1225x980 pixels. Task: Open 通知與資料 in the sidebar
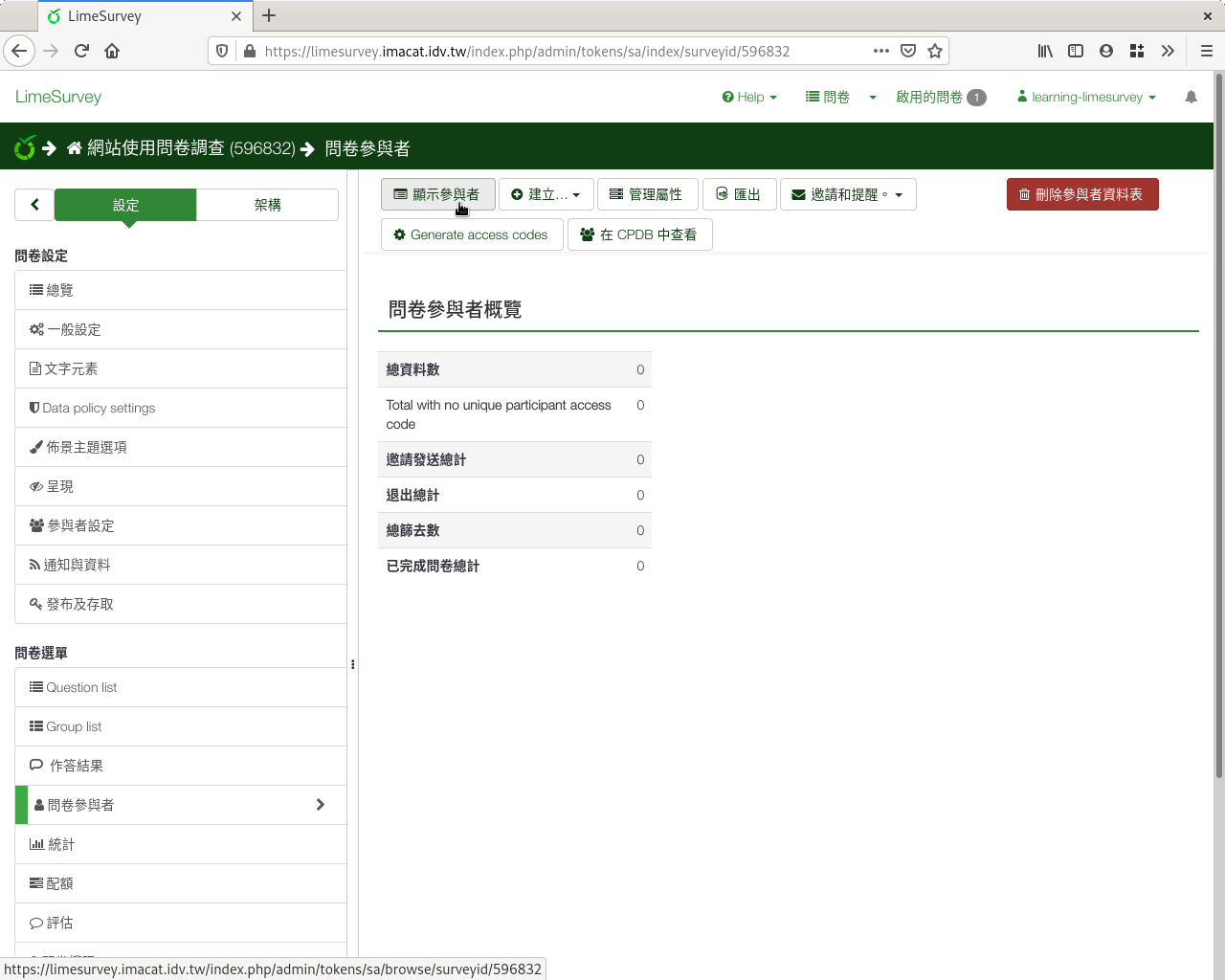point(181,565)
